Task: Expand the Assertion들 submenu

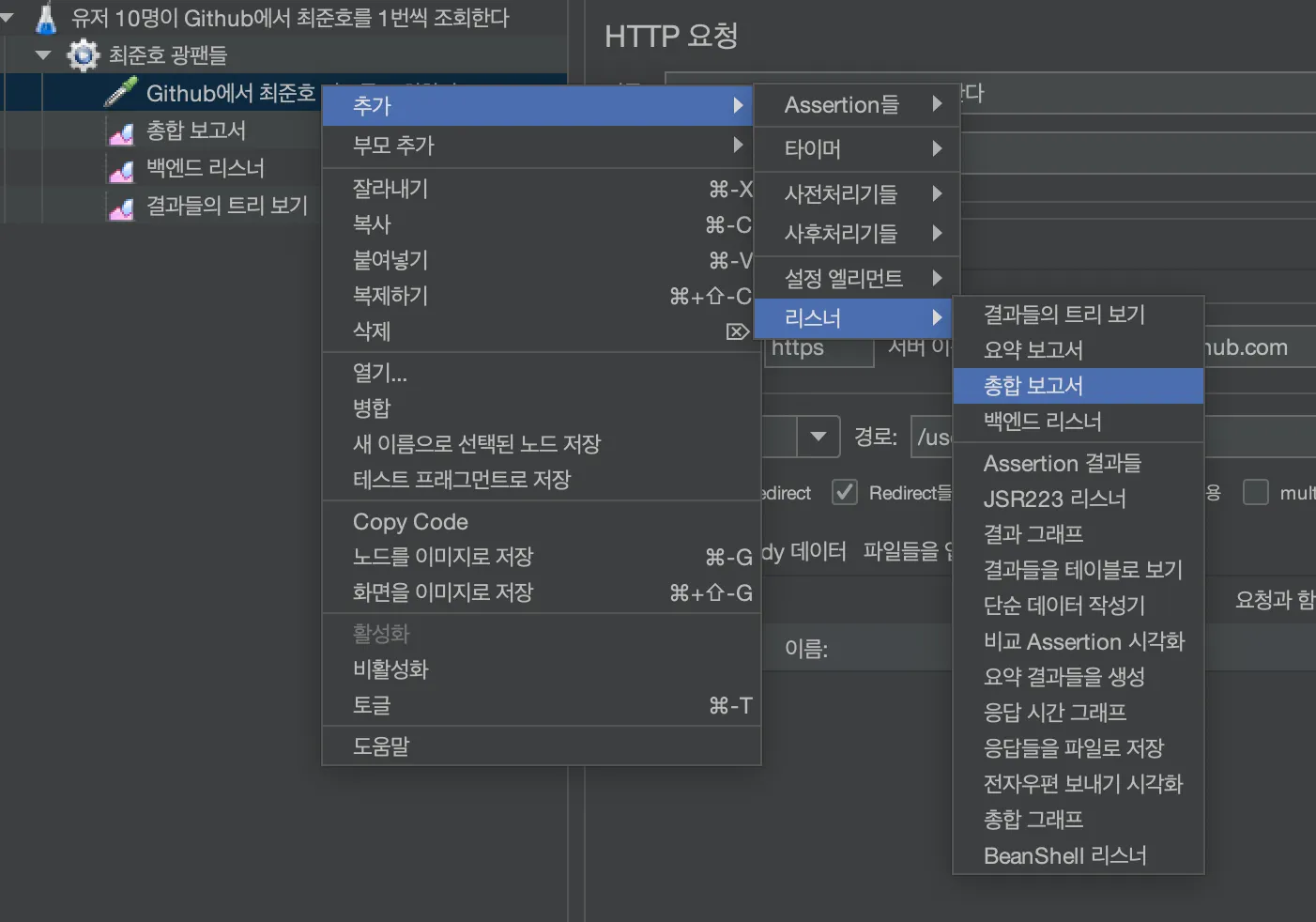Action: click(855, 105)
